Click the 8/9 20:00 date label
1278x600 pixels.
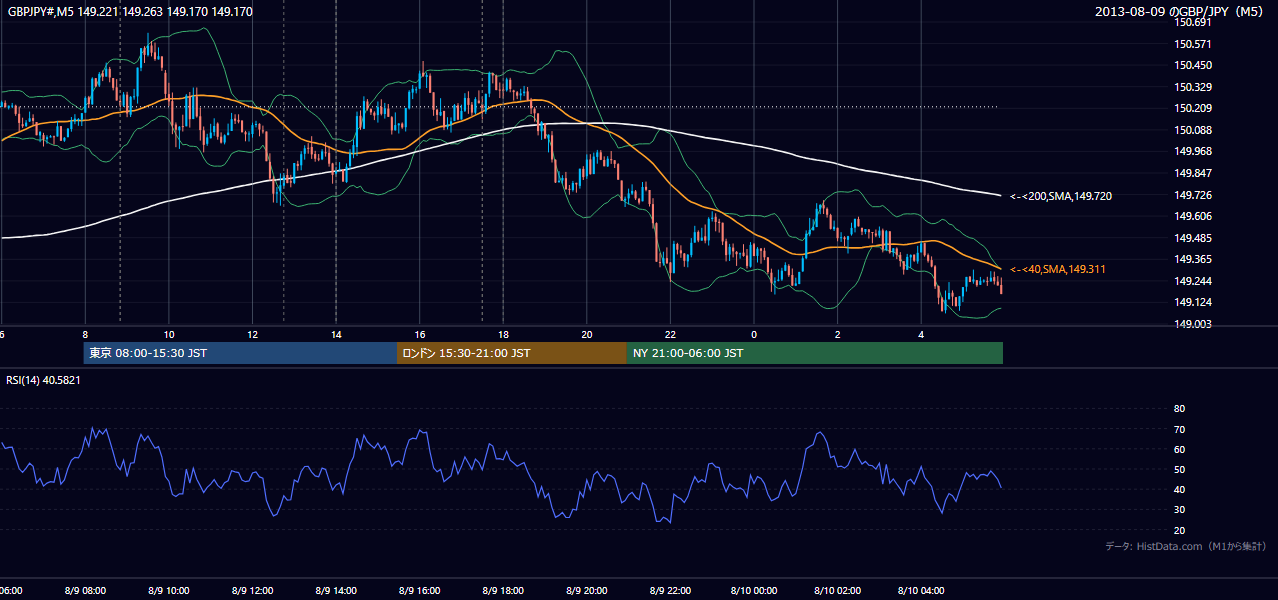pyautogui.click(x=585, y=590)
